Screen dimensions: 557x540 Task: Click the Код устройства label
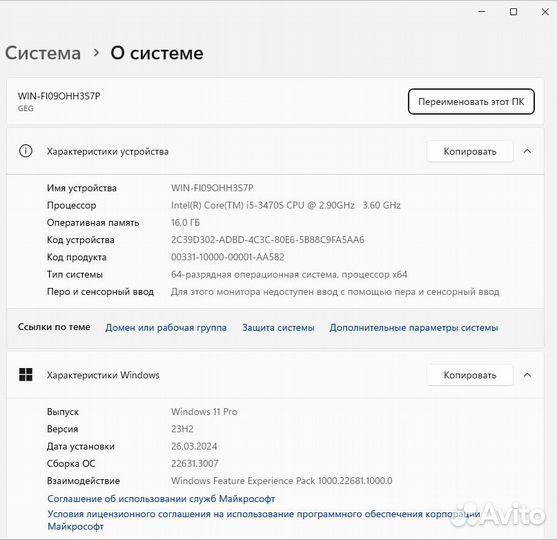point(81,240)
